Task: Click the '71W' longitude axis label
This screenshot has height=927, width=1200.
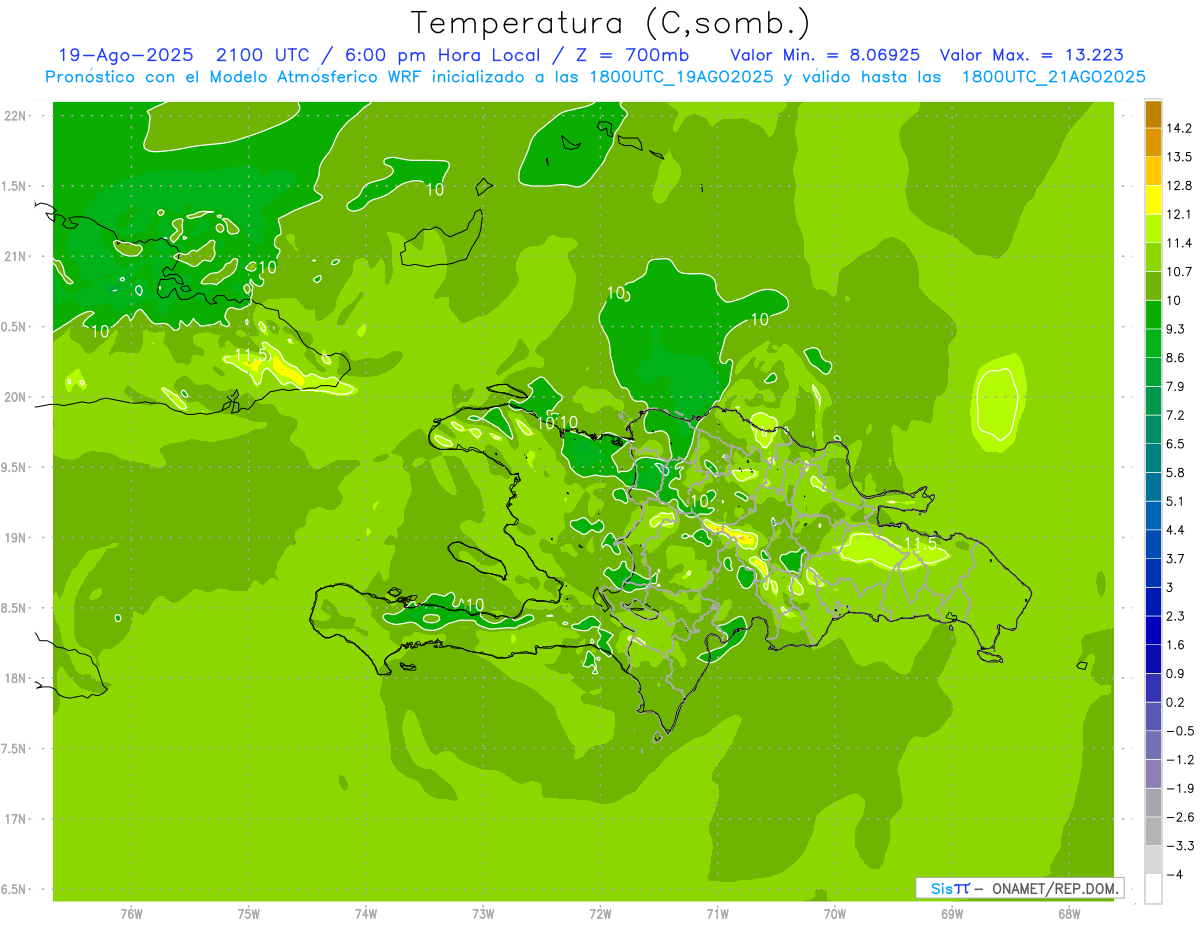Action: pyautogui.click(x=717, y=914)
